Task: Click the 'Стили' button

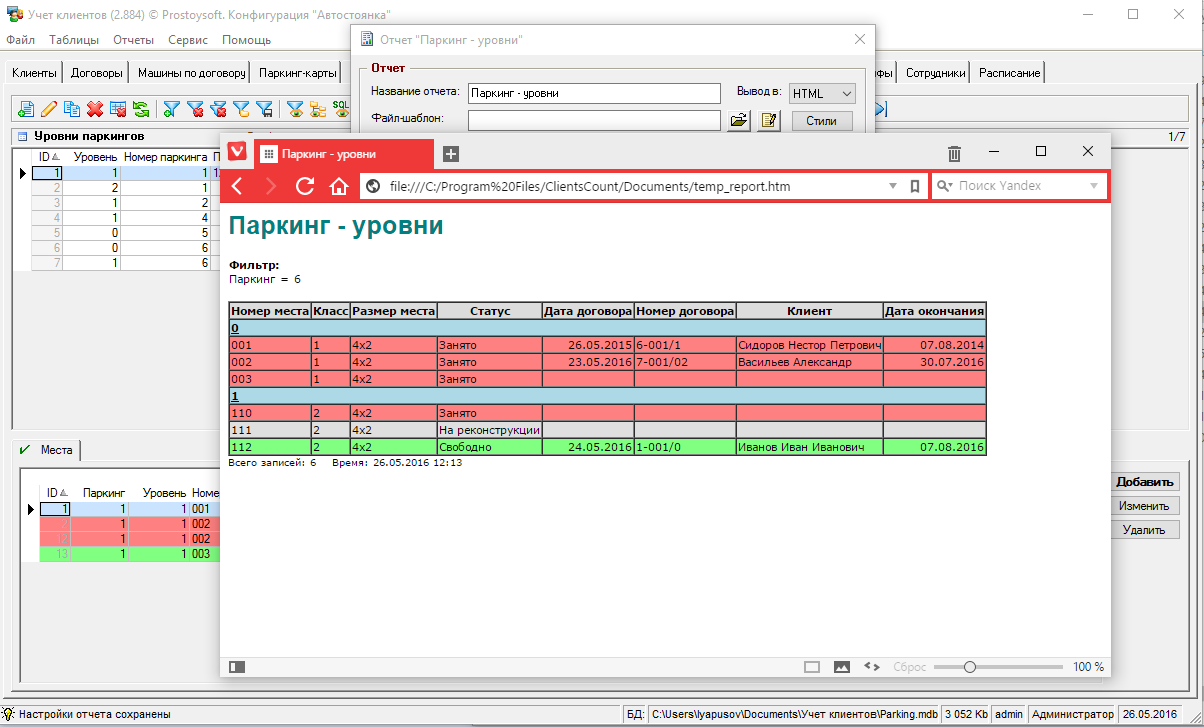Action: 822,121
